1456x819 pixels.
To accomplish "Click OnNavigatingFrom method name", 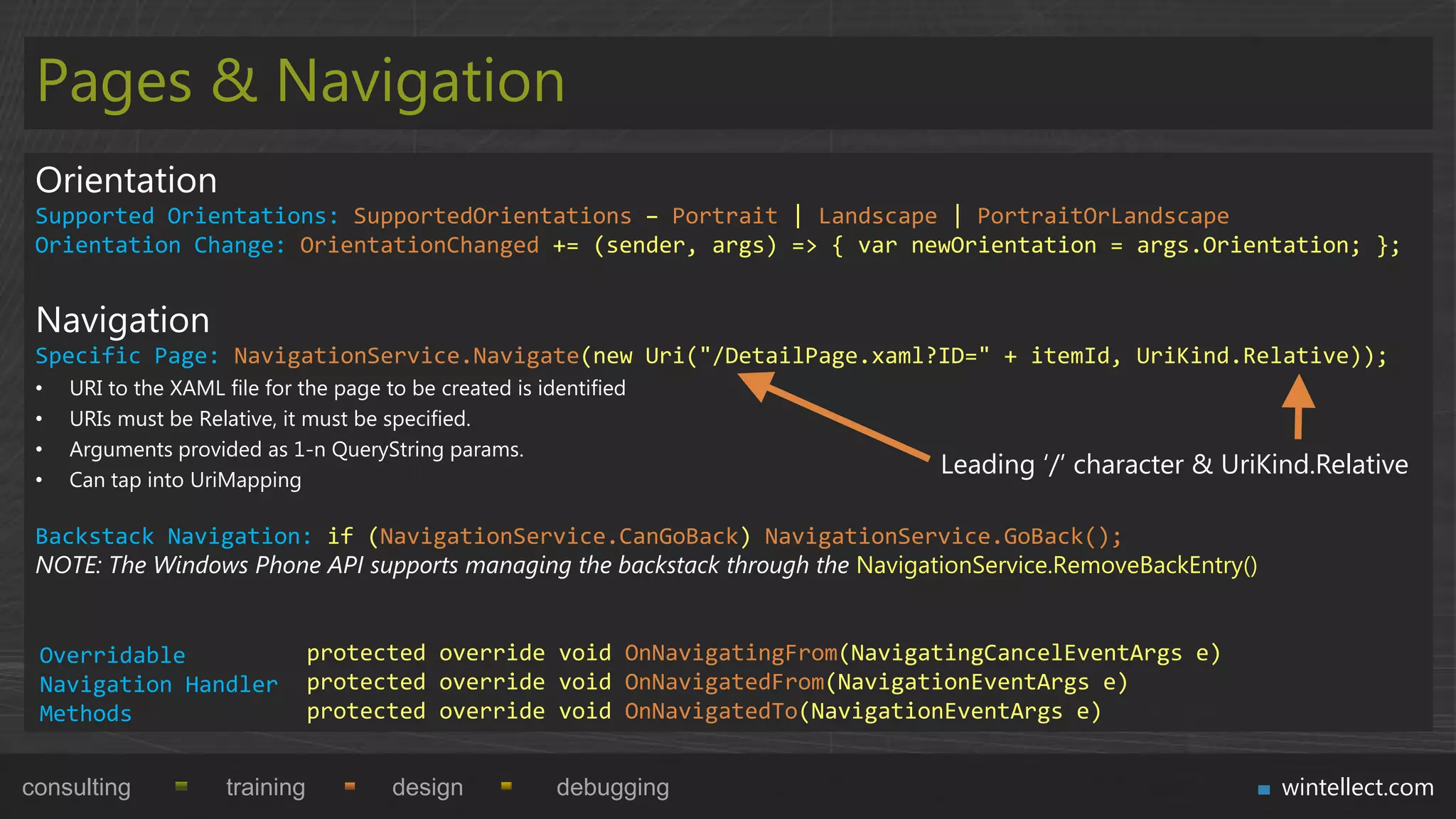I will tap(731, 653).
